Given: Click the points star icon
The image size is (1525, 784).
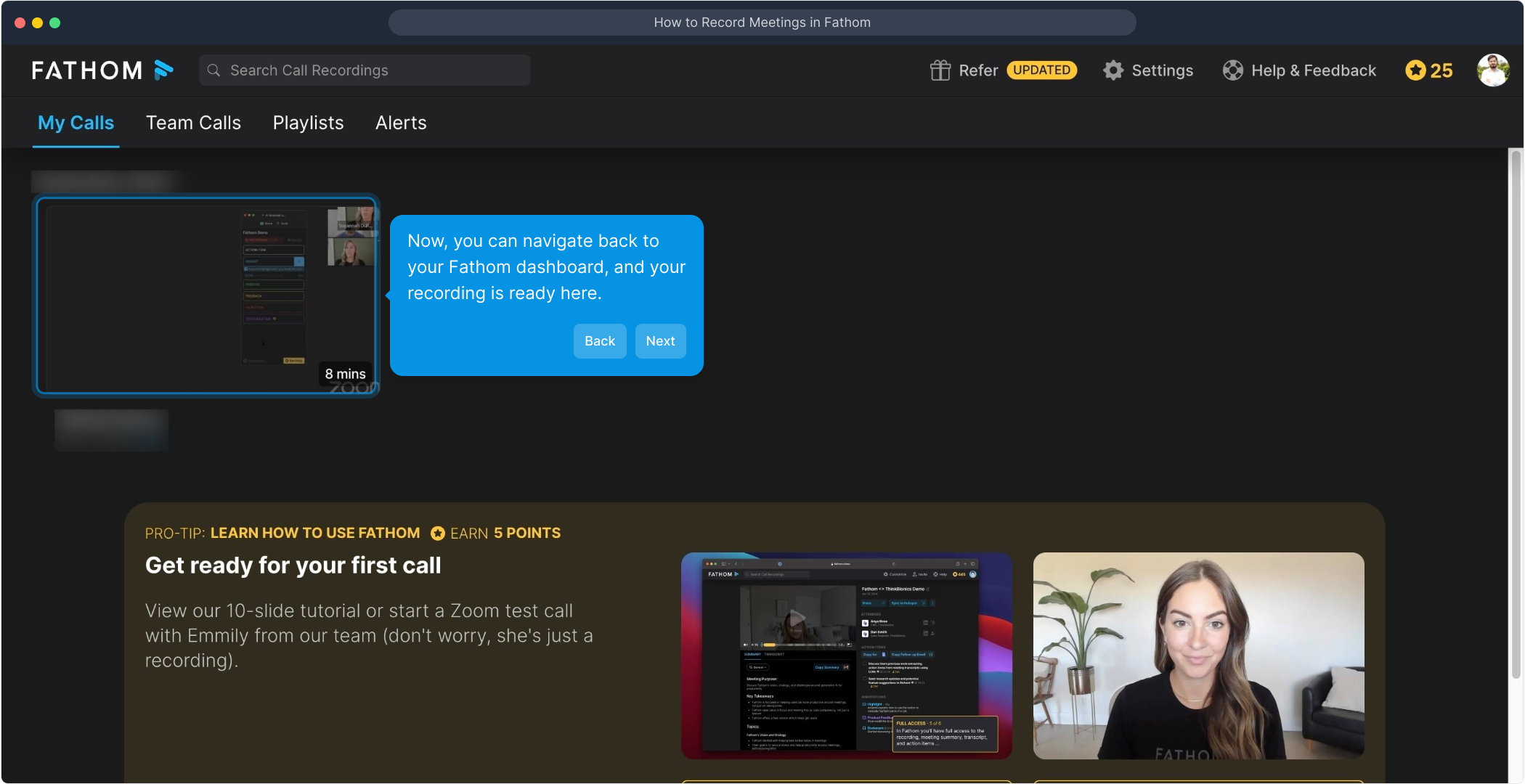Looking at the screenshot, I should tap(1415, 70).
